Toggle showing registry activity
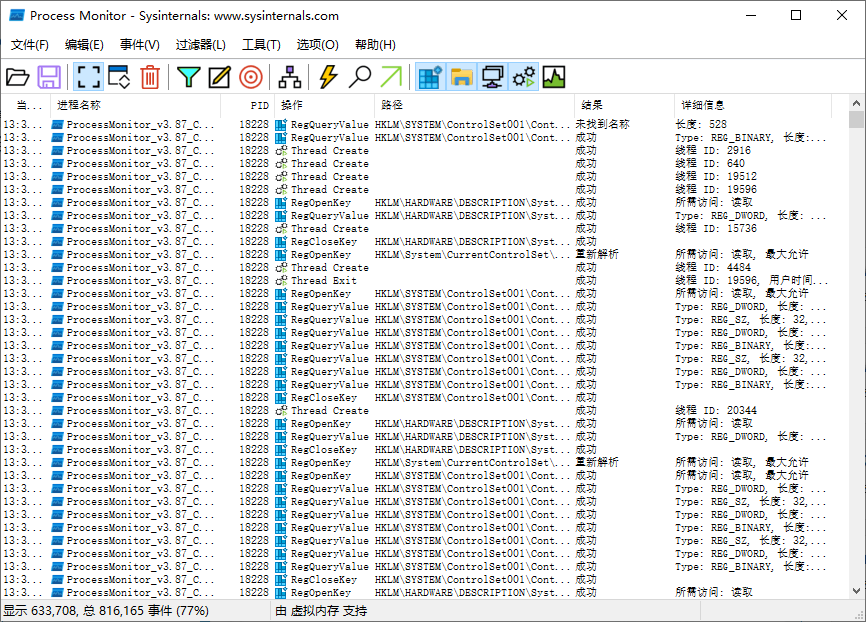This screenshot has width=866, height=622. point(430,77)
